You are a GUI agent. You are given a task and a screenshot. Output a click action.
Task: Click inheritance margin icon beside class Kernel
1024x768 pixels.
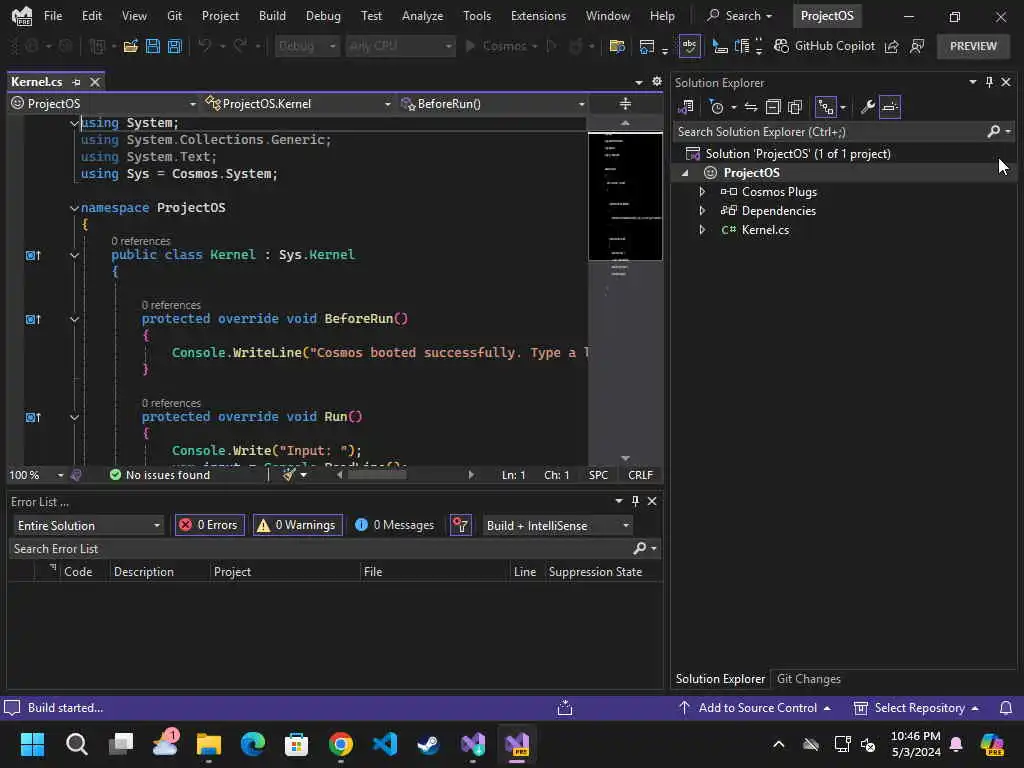(x=33, y=255)
